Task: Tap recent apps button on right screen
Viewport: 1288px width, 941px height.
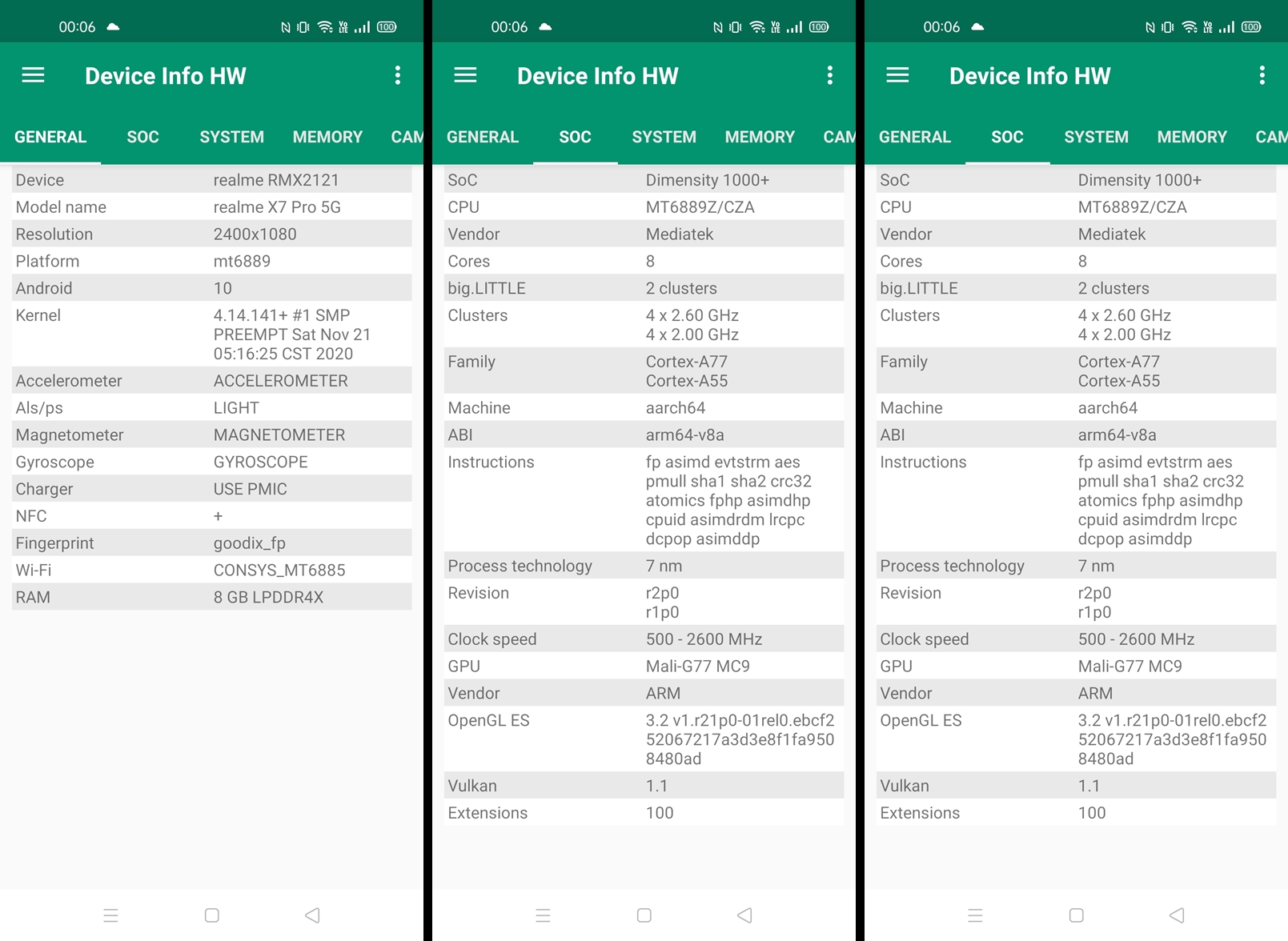Action: pos(975,915)
